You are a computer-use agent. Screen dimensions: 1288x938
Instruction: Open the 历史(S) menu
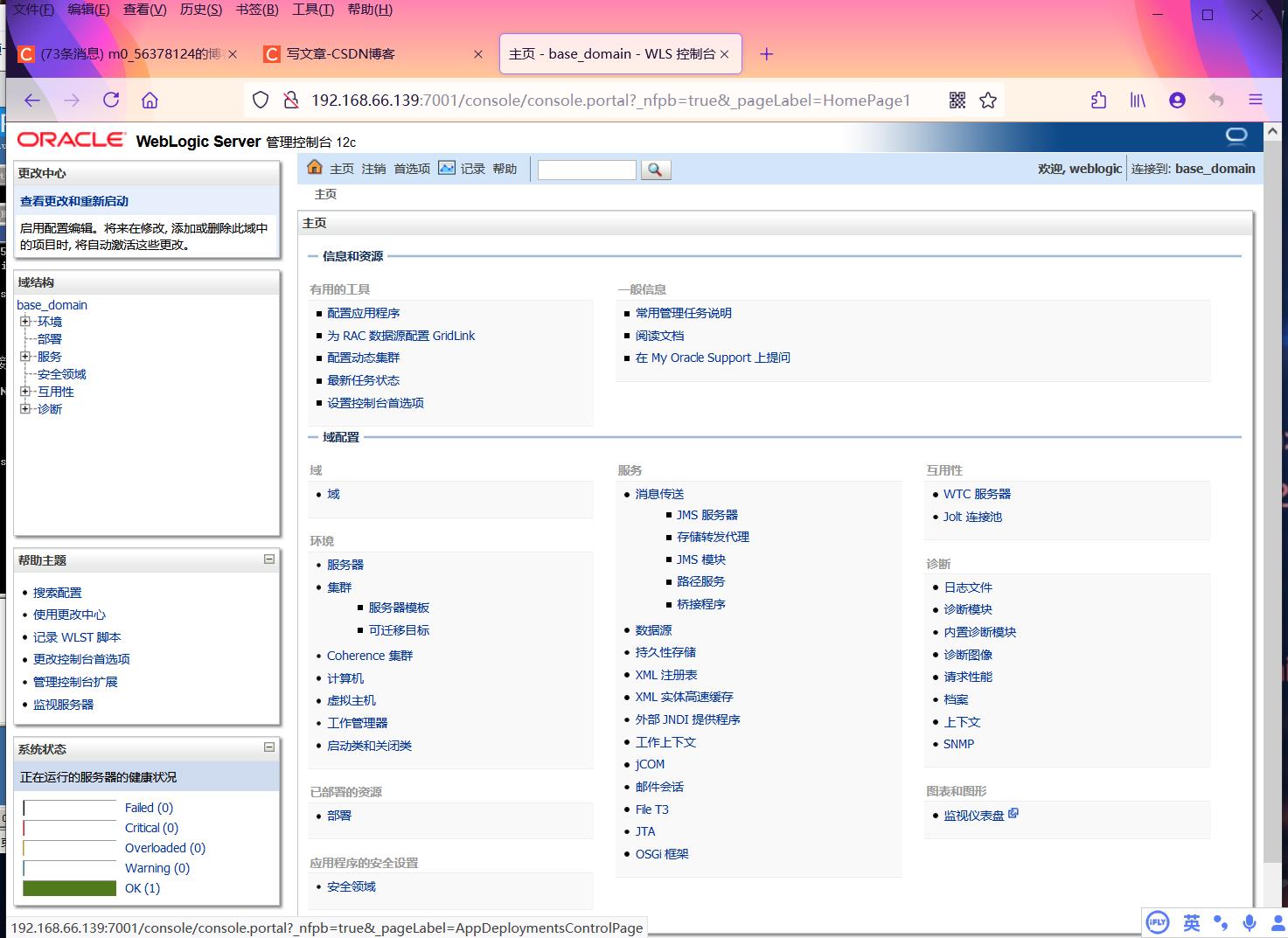pos(200,10)
